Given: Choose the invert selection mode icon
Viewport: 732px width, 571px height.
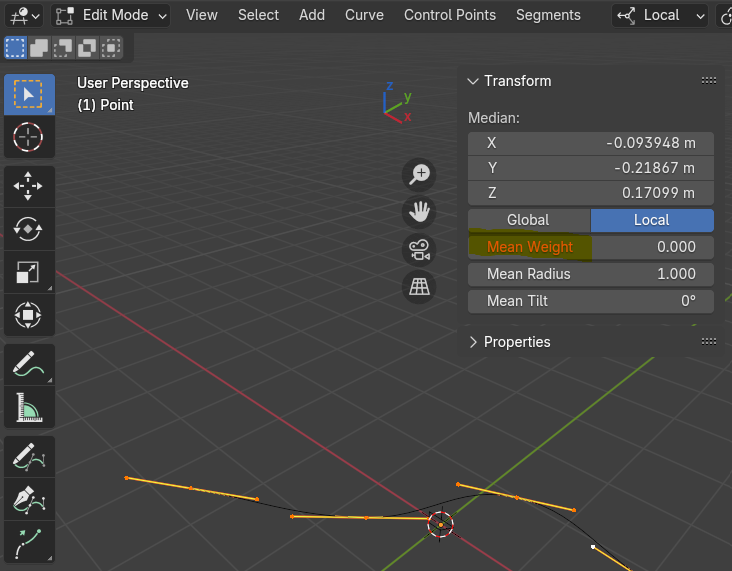Looking at the screenshot, I should pos(87,48).
